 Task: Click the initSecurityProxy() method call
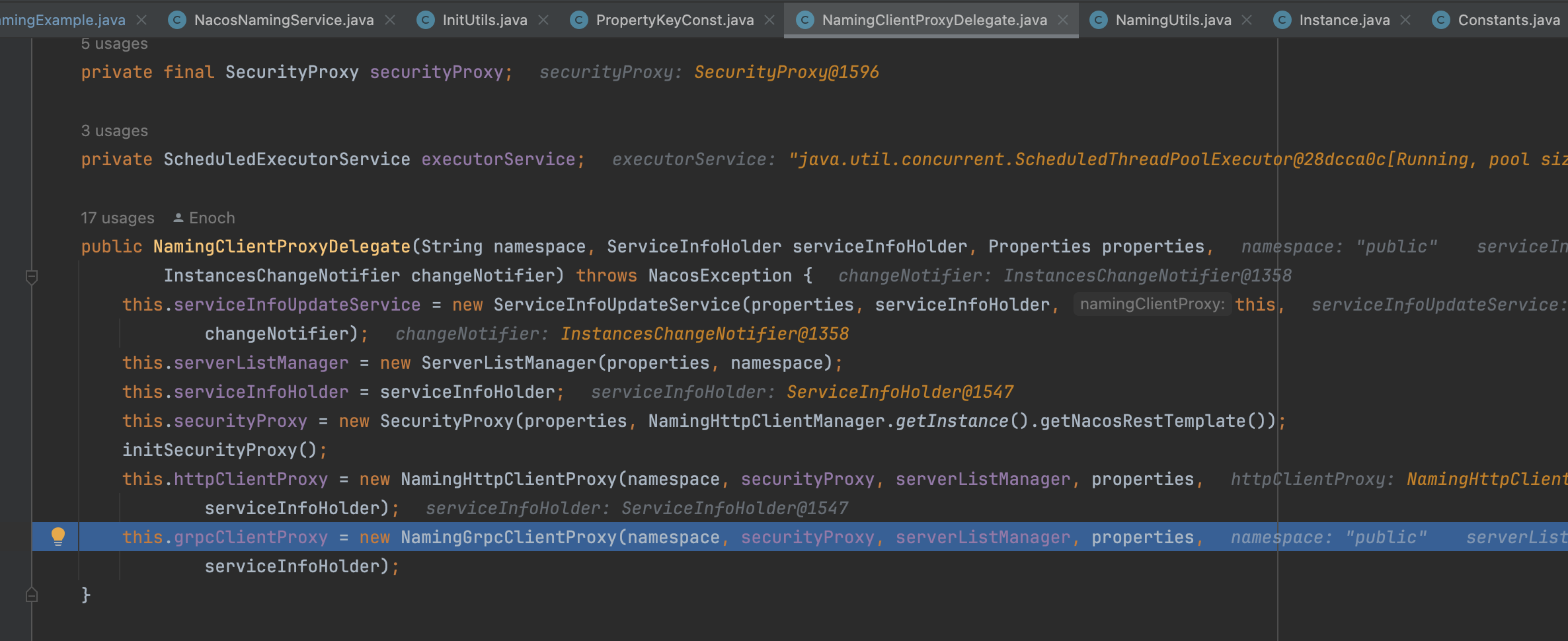click(x=220, y=450)
